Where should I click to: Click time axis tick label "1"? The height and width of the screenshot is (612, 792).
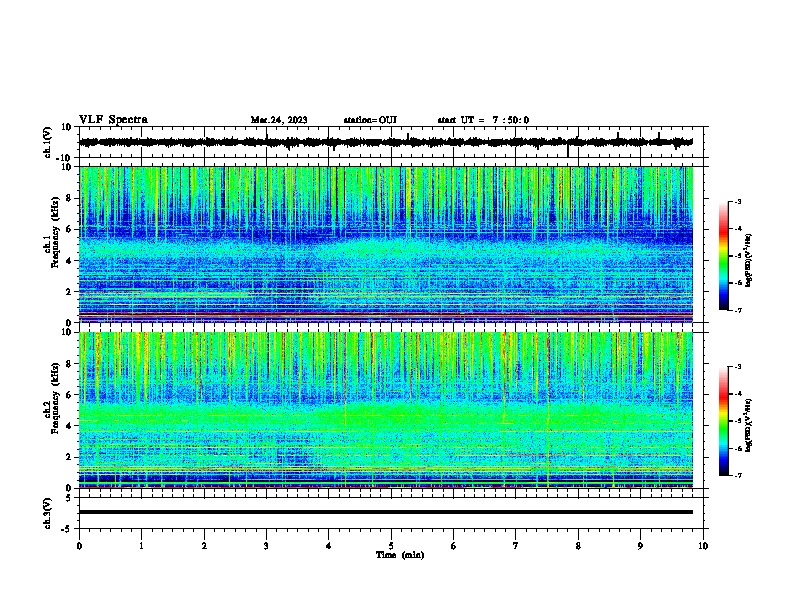tap(141, 546)
